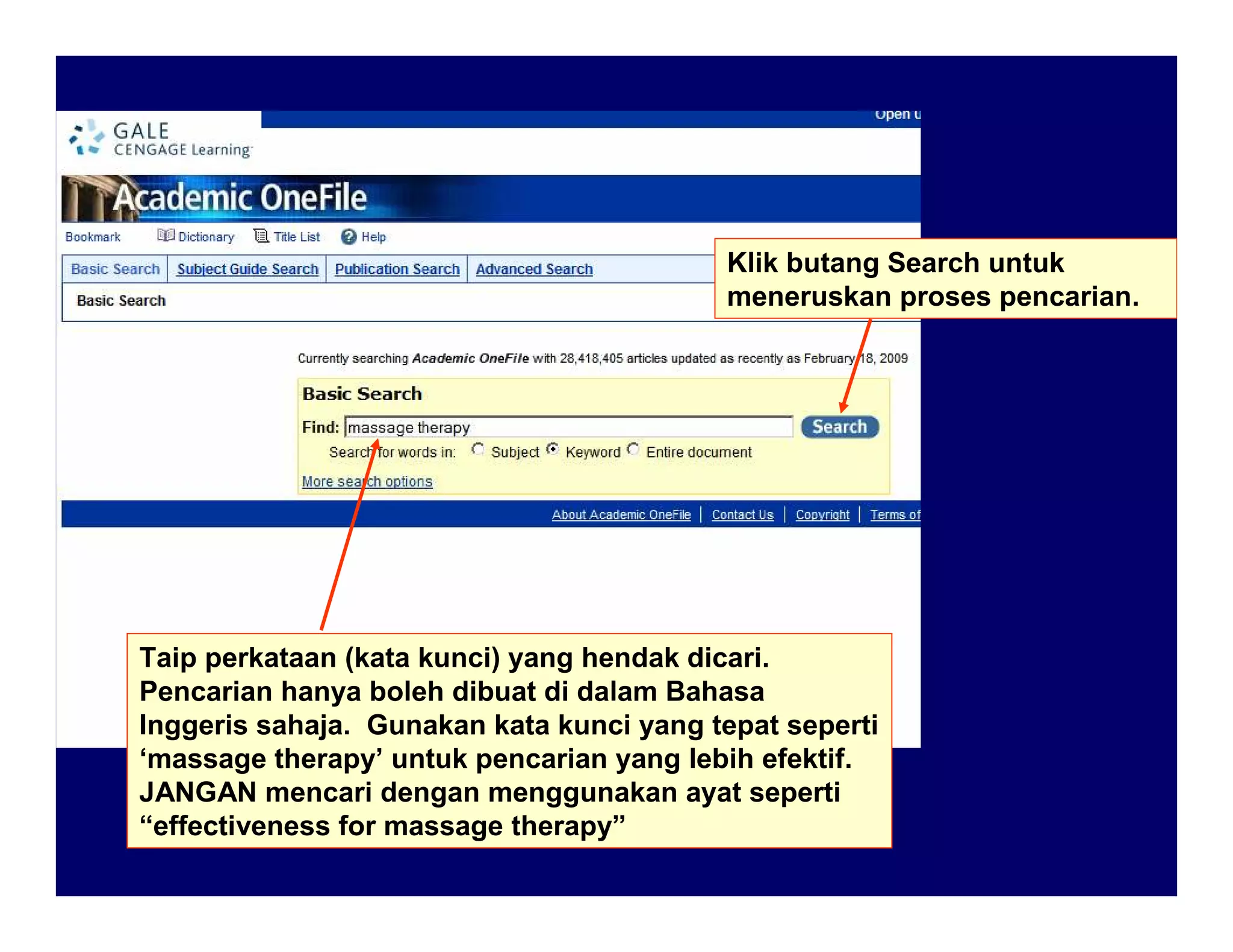
Task: Open the Help link text
Action: pyautogui.click(x=373, y=237)
